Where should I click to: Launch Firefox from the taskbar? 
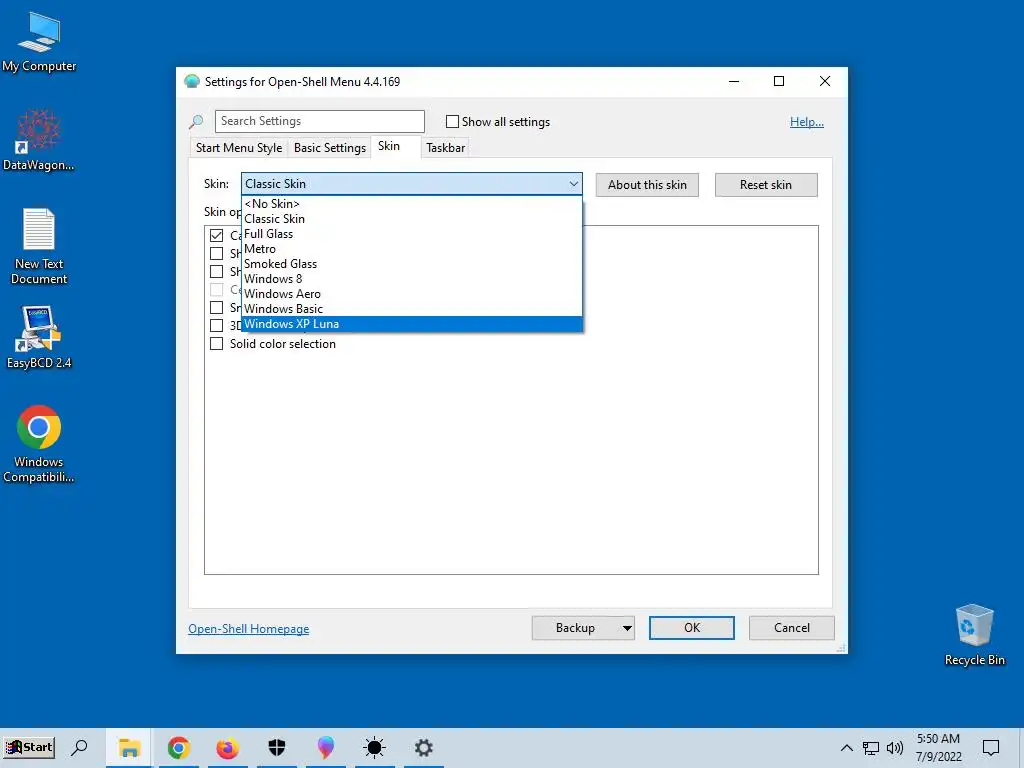pyautogui.click(x=227, y=747)
